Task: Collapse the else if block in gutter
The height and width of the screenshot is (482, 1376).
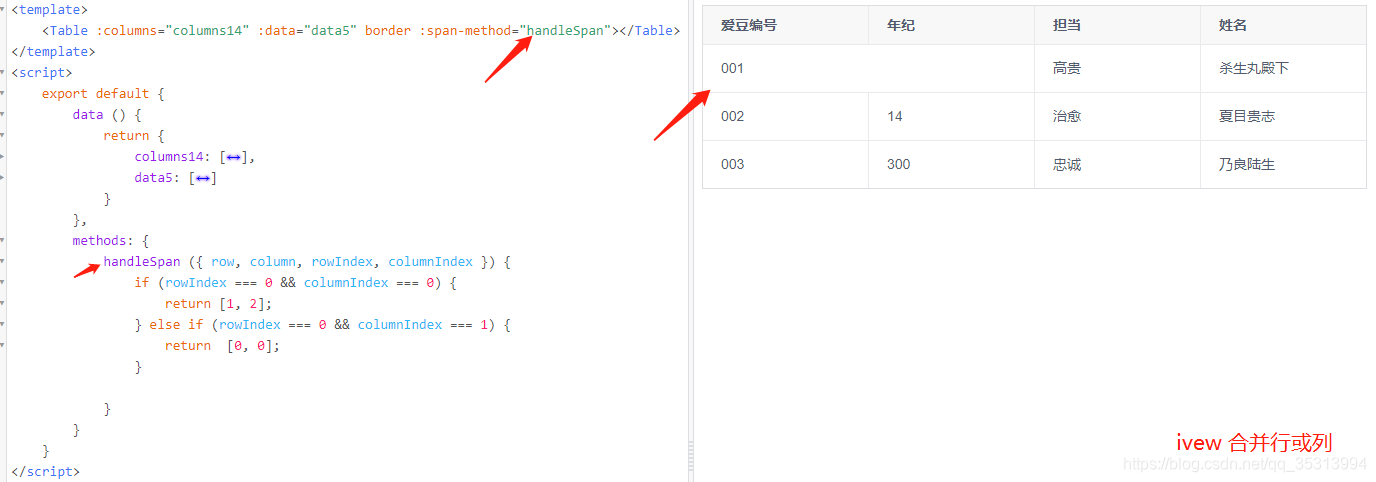Action: 3,325
